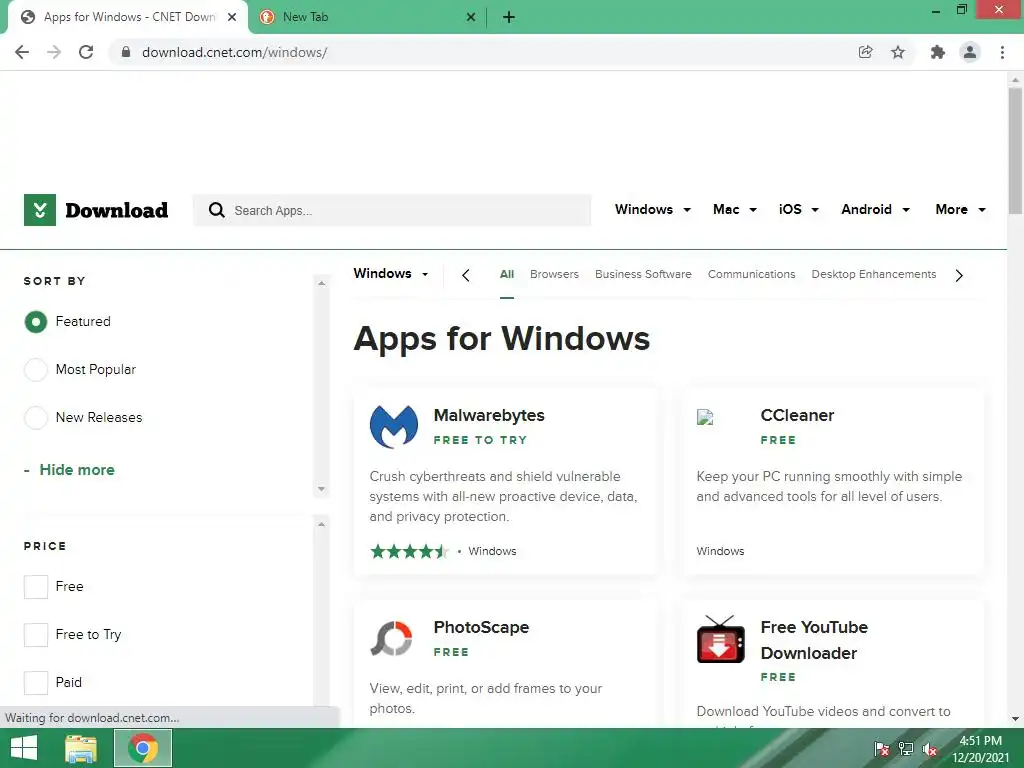Click the green Download logo icon
Viewport: 1024px width, 768px height.
coord(40,210)
